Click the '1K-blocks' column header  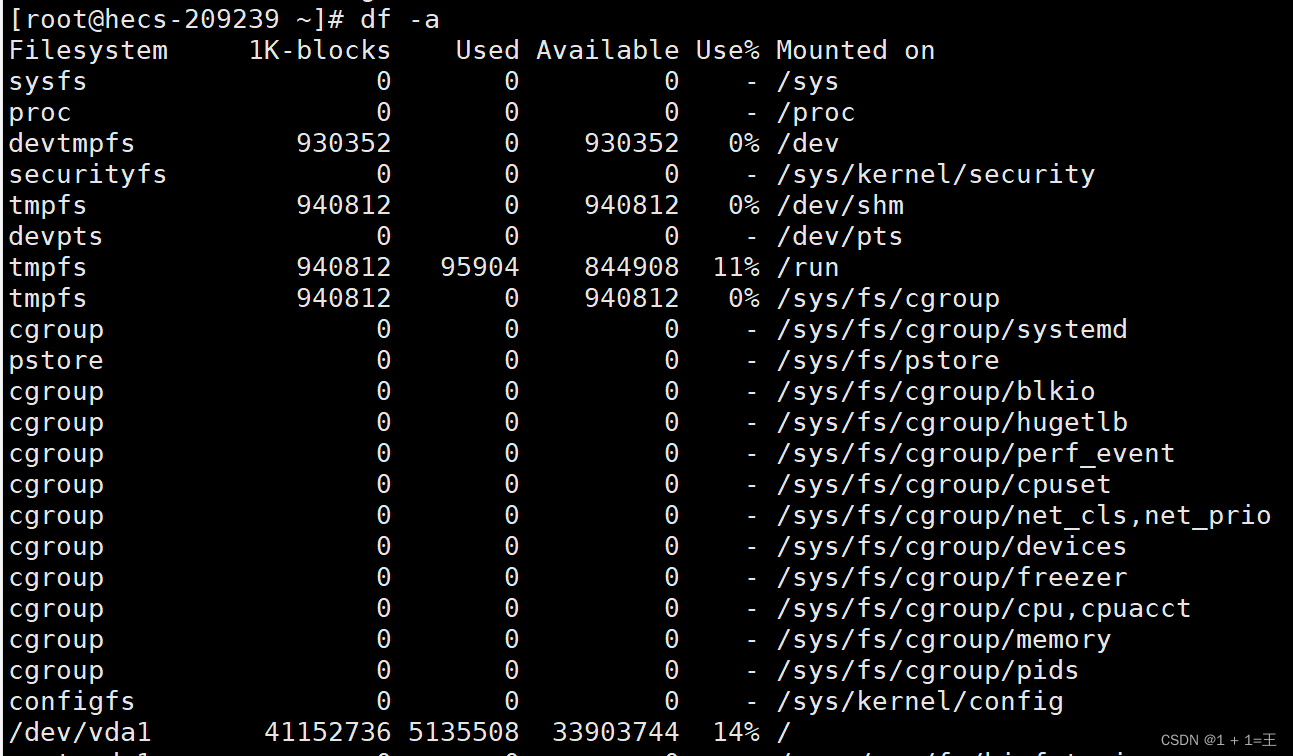[320, 50]
